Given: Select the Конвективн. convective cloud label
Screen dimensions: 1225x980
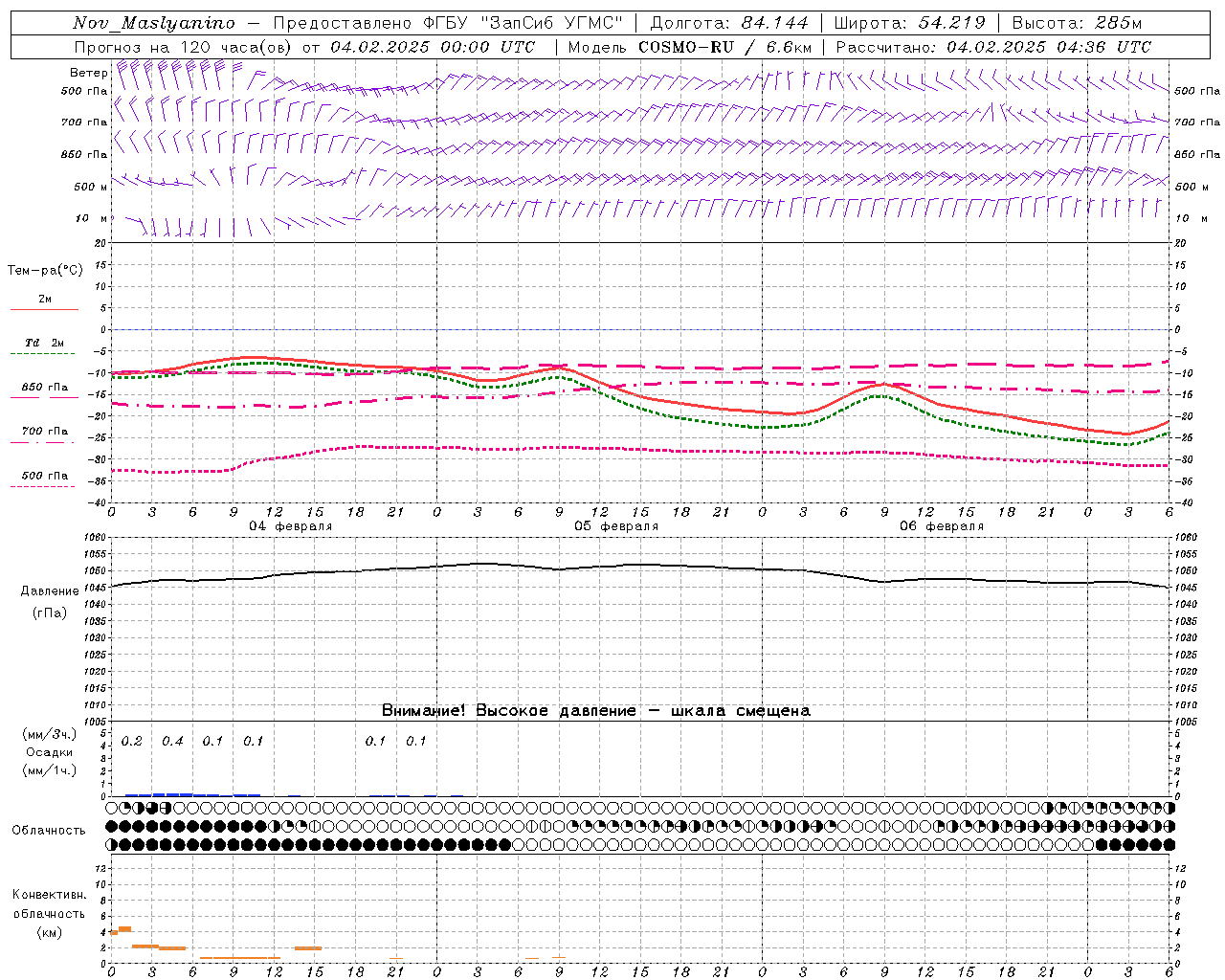Looking at the screenshot, I should (49, 895).
